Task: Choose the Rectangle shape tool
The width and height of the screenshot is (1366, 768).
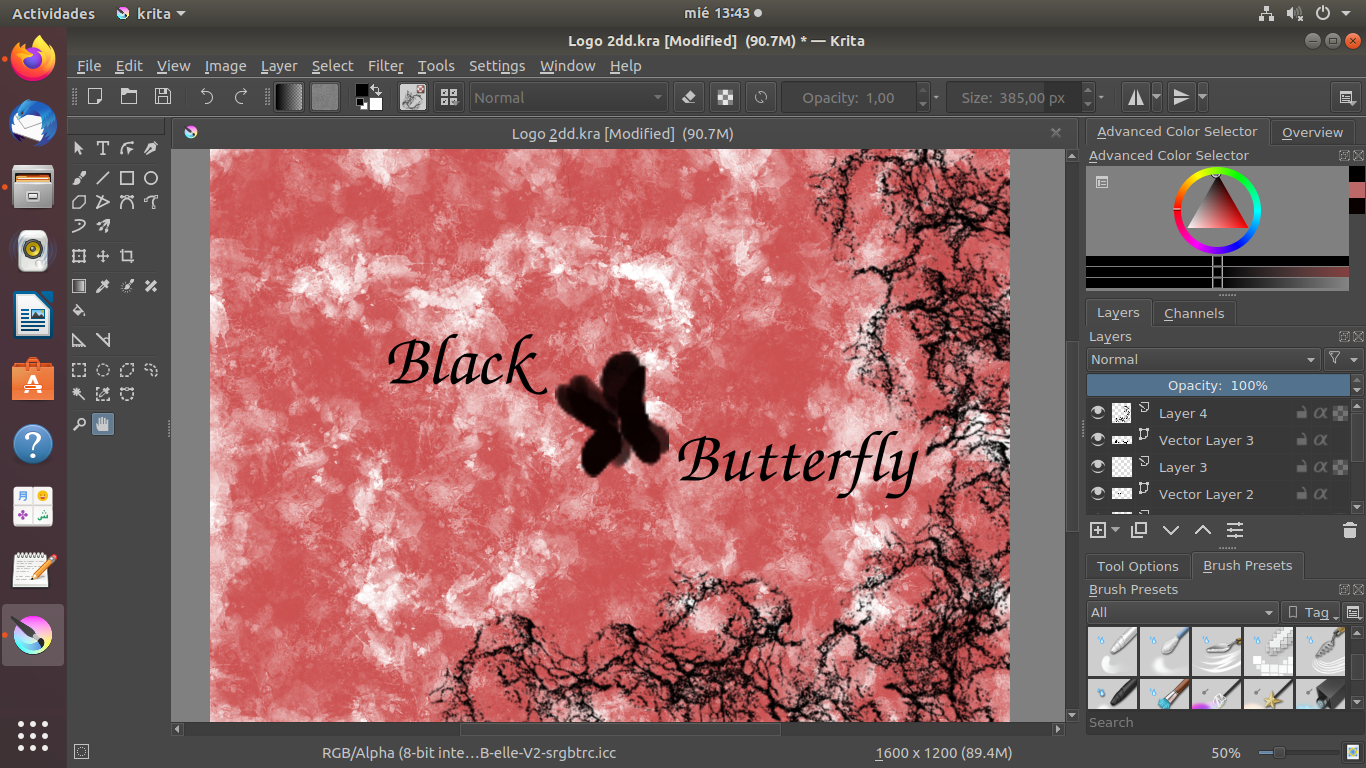Action: [x=127, y=178]
